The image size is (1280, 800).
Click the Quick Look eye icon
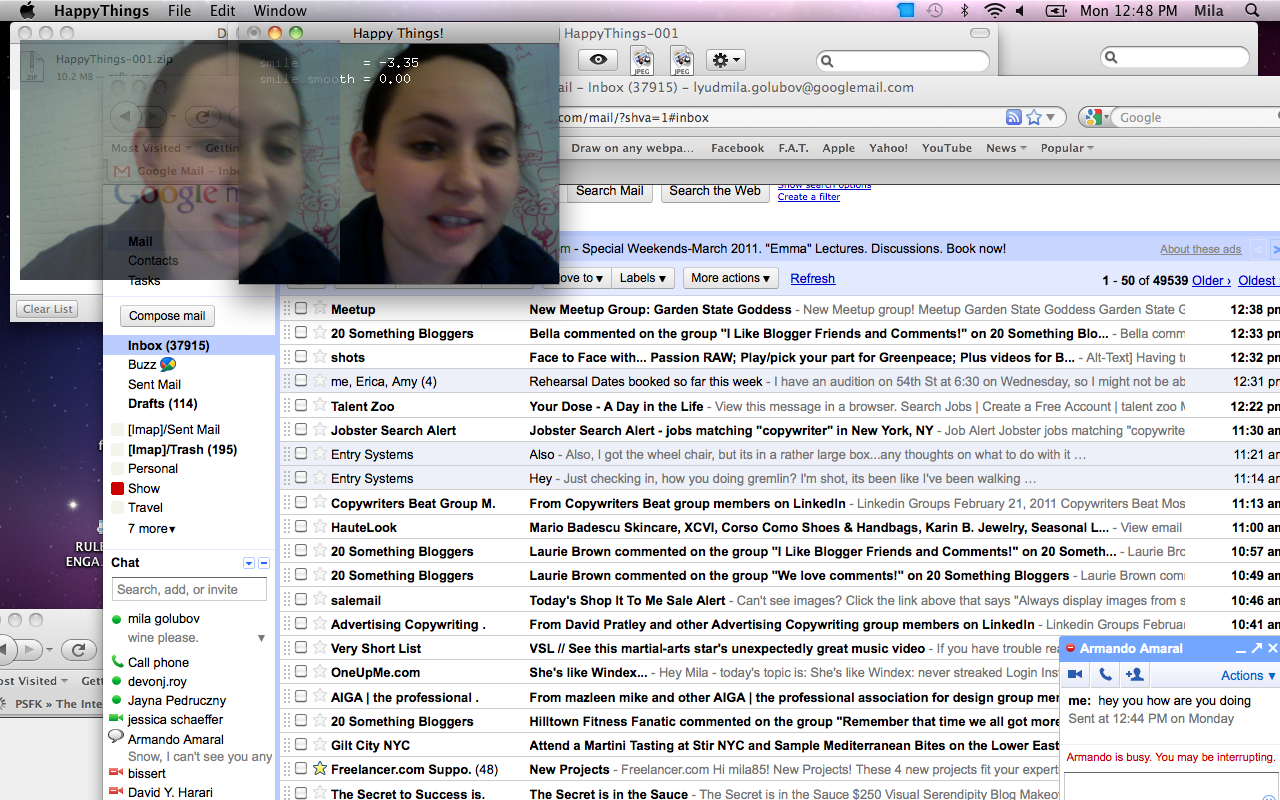pyautogui.click(x=598, y=60)
